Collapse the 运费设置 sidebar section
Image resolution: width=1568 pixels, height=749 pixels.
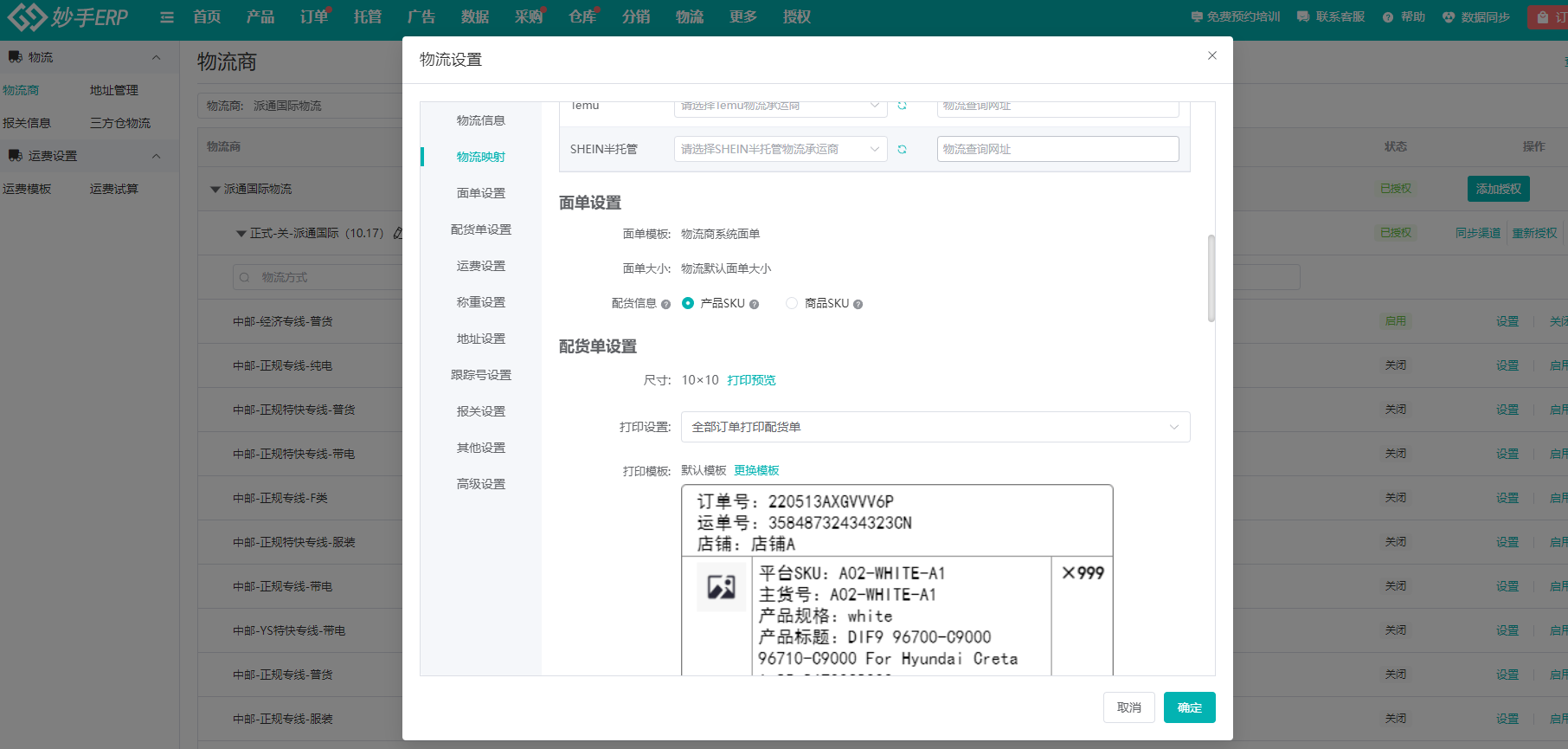coord(157,156)
